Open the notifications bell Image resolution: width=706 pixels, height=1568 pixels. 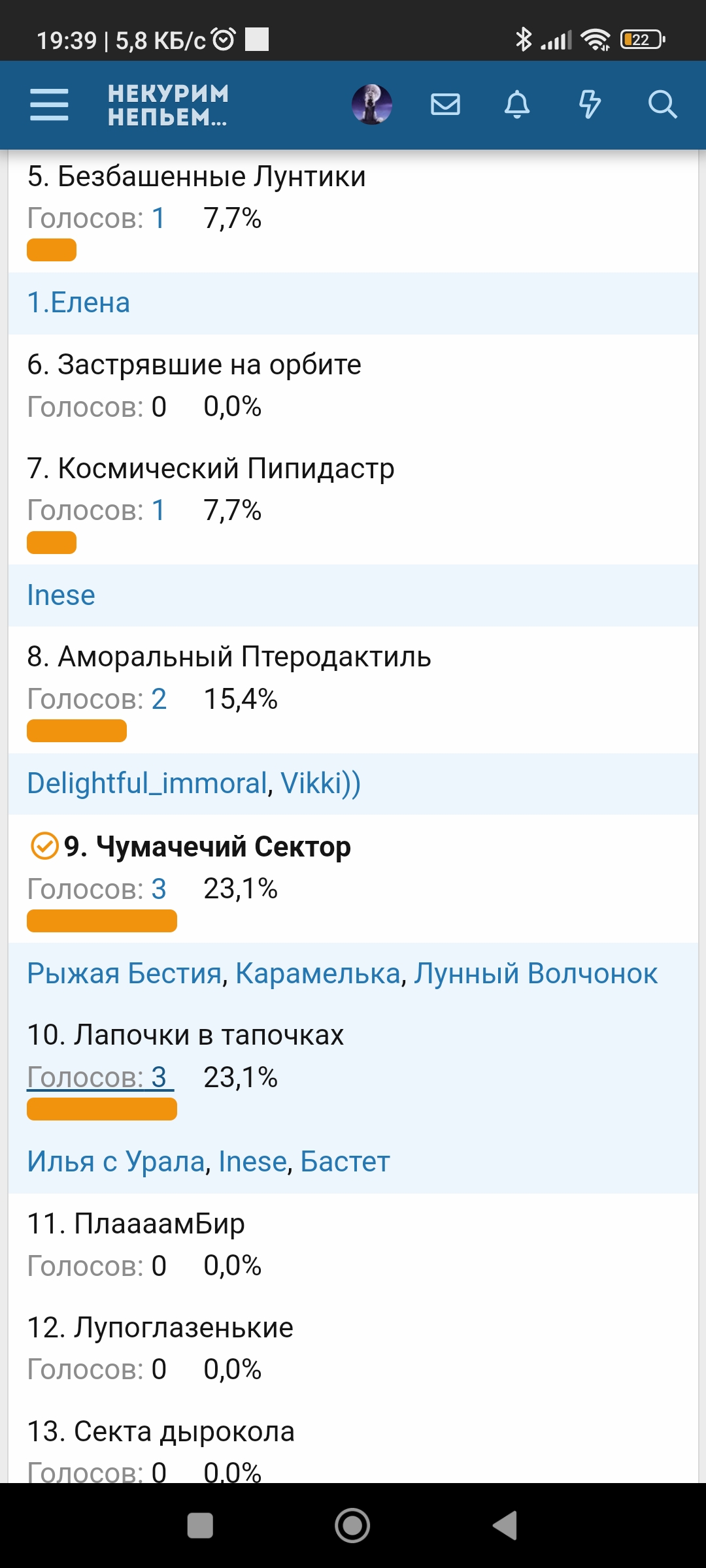[517, 105]
